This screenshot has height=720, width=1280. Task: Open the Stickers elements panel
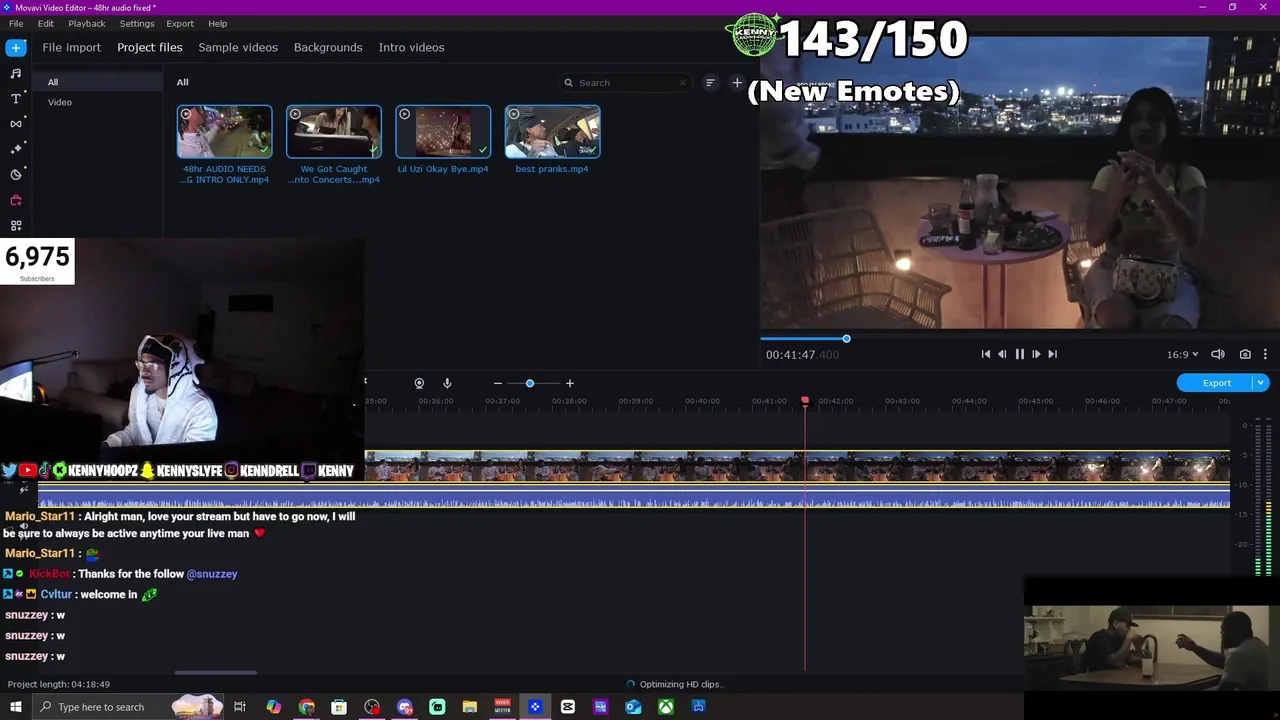click(x=16, y=174)
